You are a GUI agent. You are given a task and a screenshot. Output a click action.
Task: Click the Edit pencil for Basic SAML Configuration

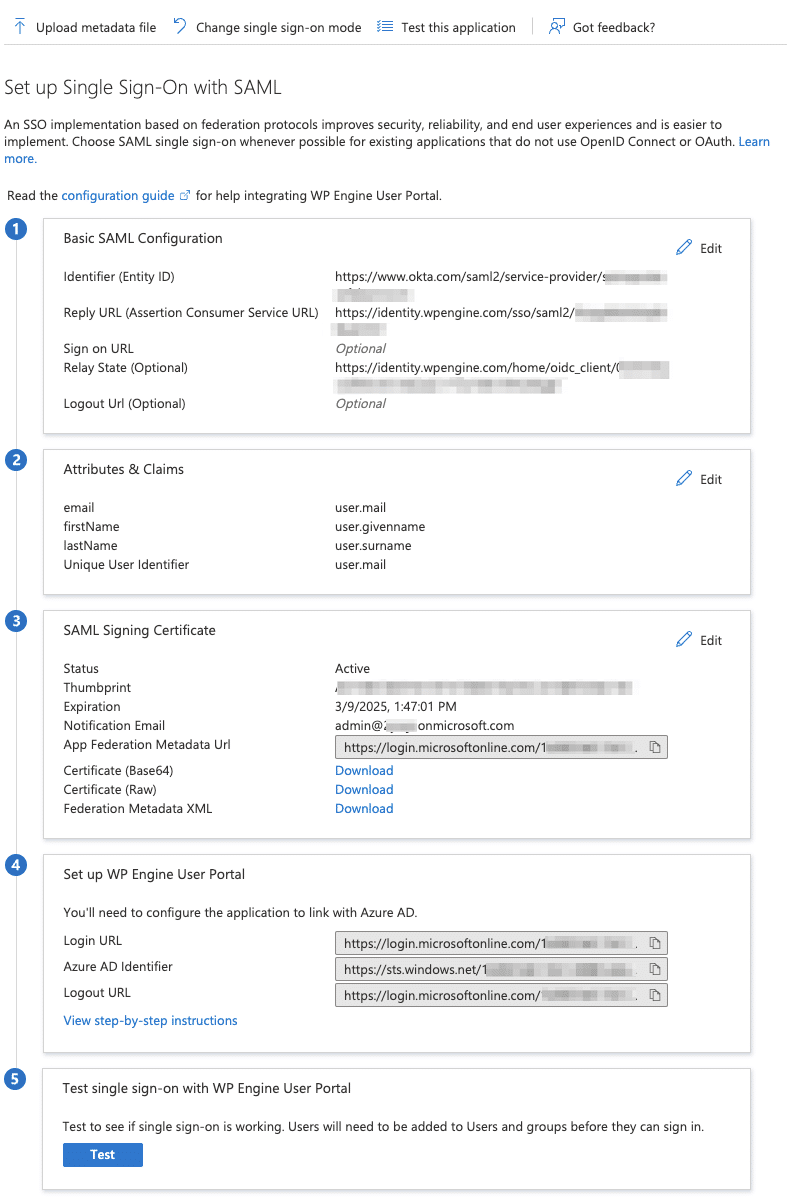pyautogui.click(x=686, y=247)
